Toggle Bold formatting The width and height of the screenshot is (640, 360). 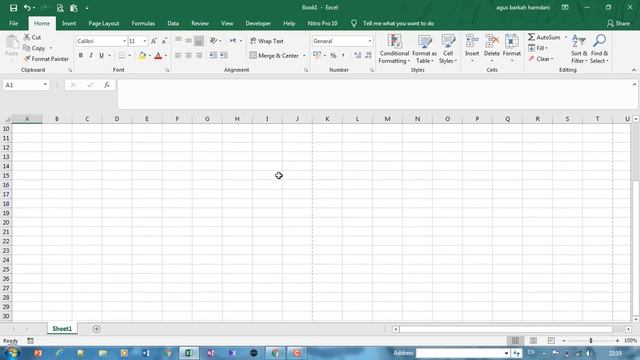point(81,56)
